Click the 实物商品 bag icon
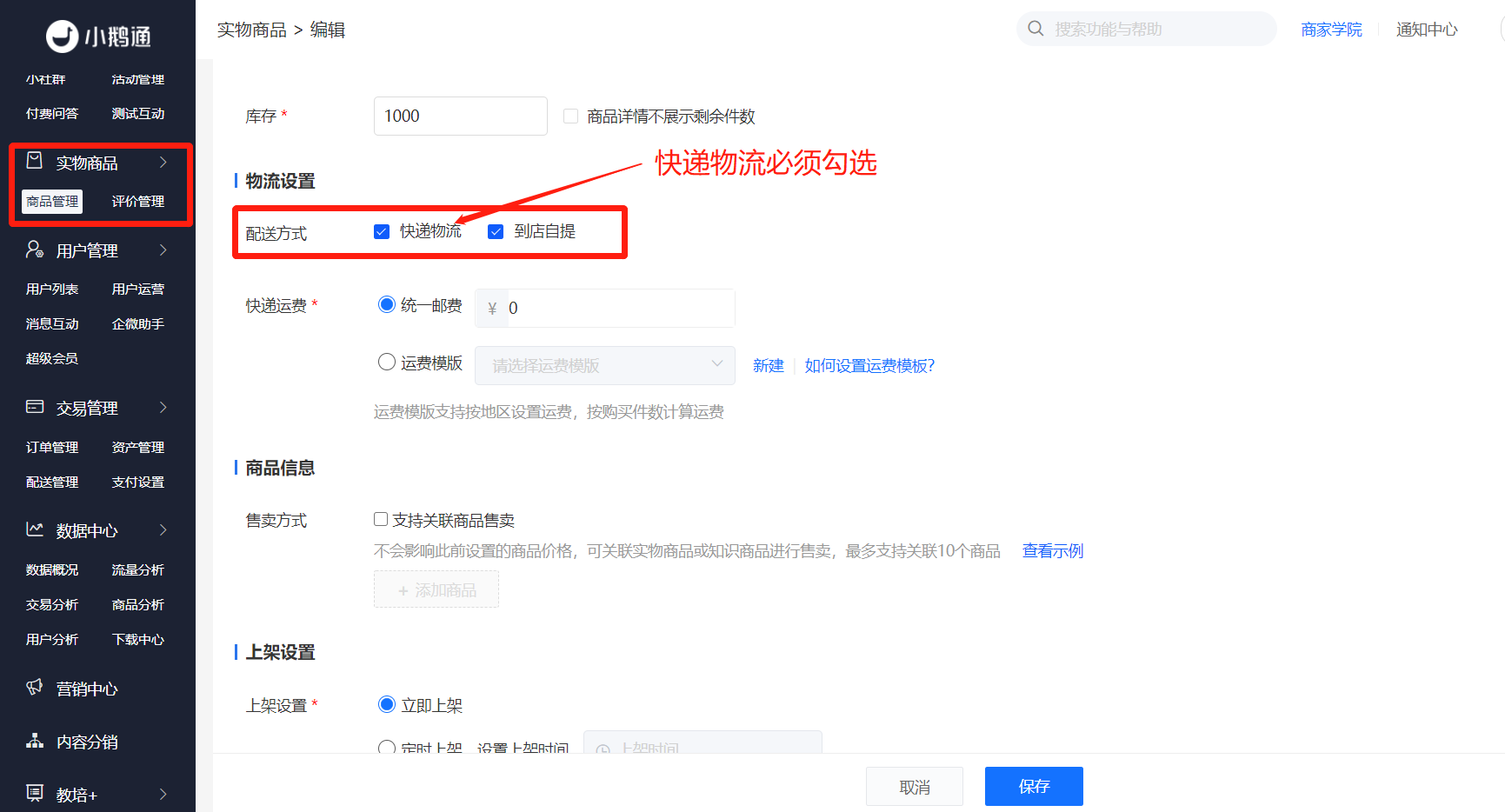This screenshot has height=812, width=1505. click(35, 161)
